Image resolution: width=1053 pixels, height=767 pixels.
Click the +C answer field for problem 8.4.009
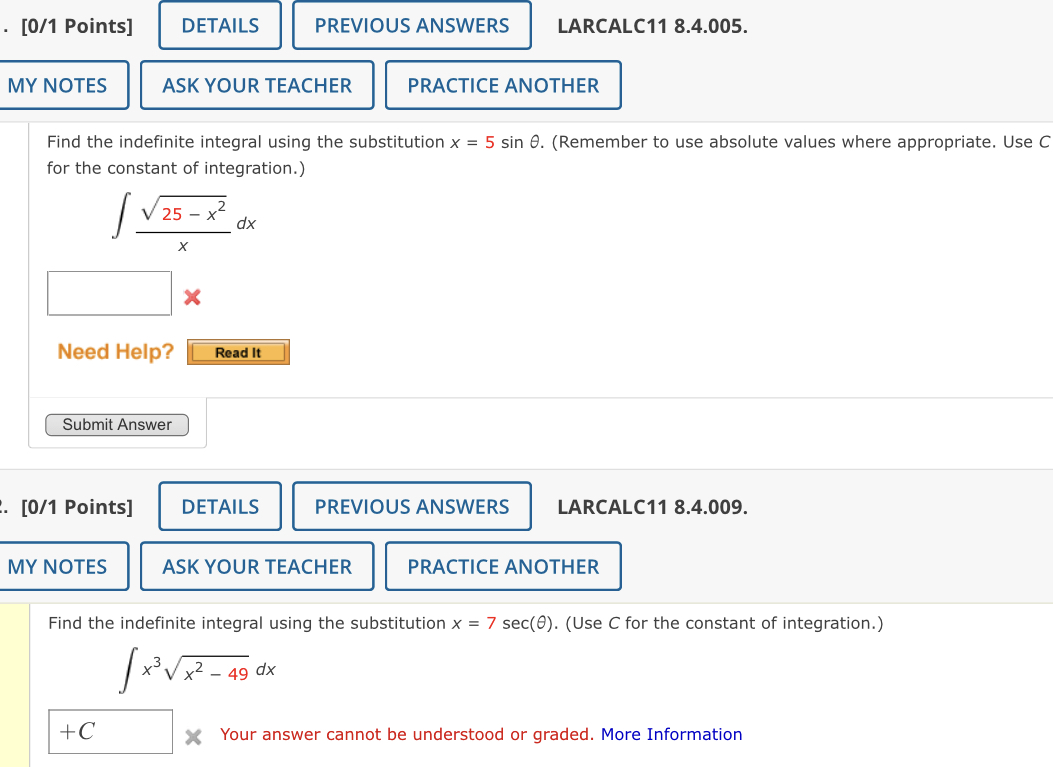point(110,732)
